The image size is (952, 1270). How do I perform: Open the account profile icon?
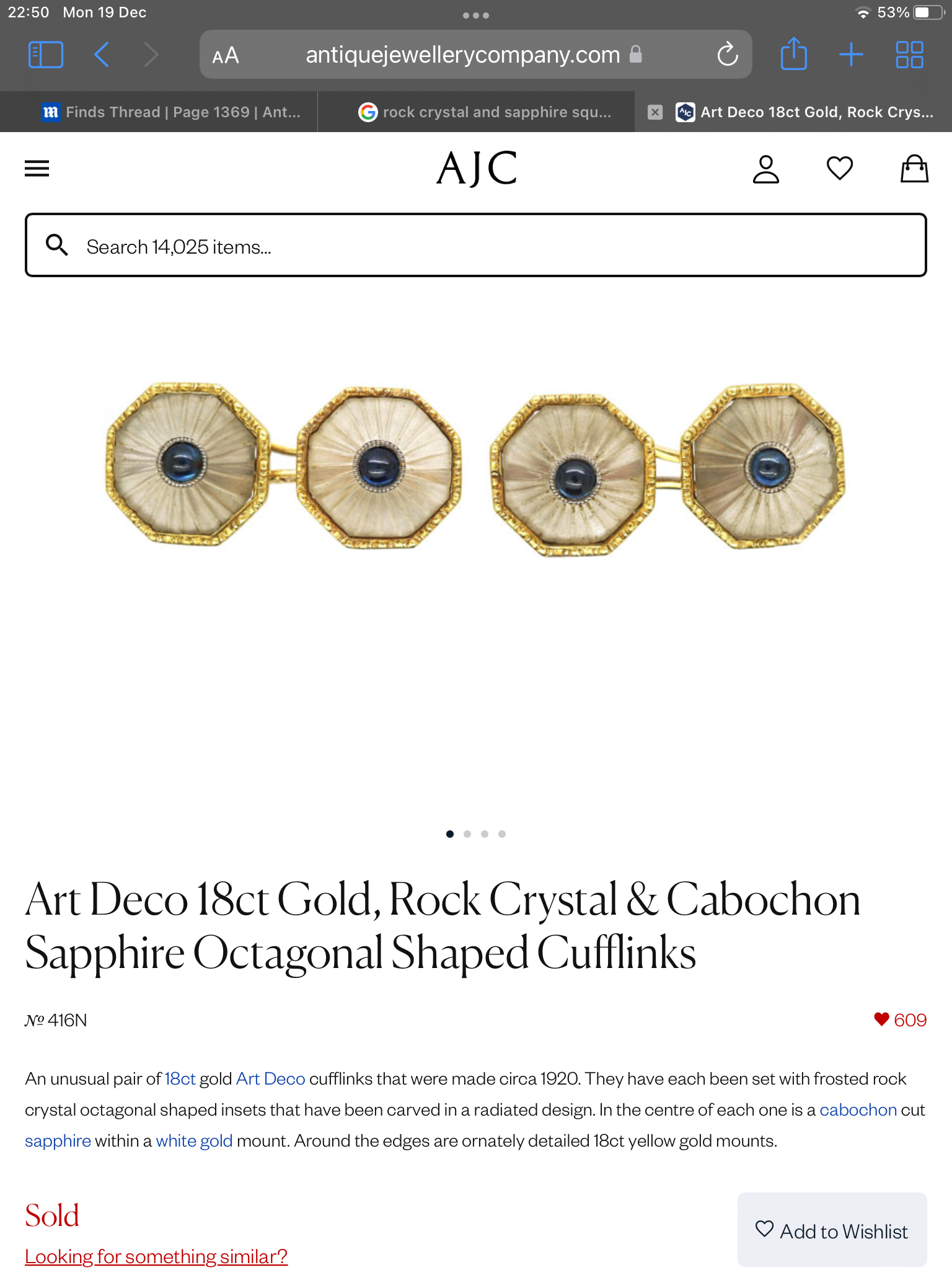[x=766, y=169]
